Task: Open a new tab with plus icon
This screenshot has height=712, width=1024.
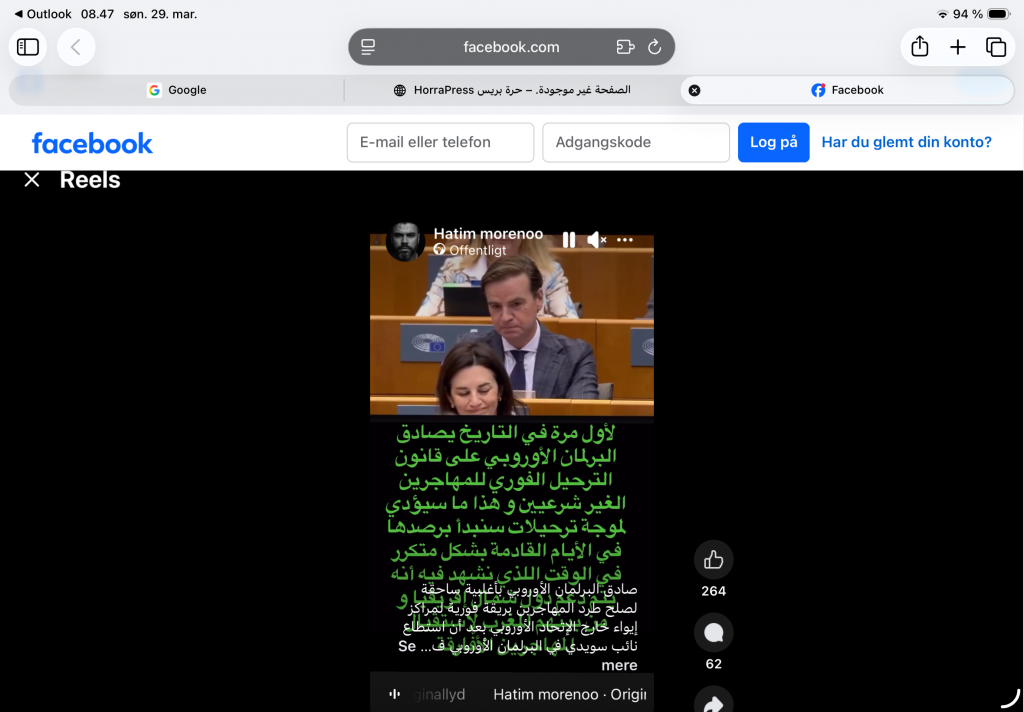Action: tap(958, 47)
